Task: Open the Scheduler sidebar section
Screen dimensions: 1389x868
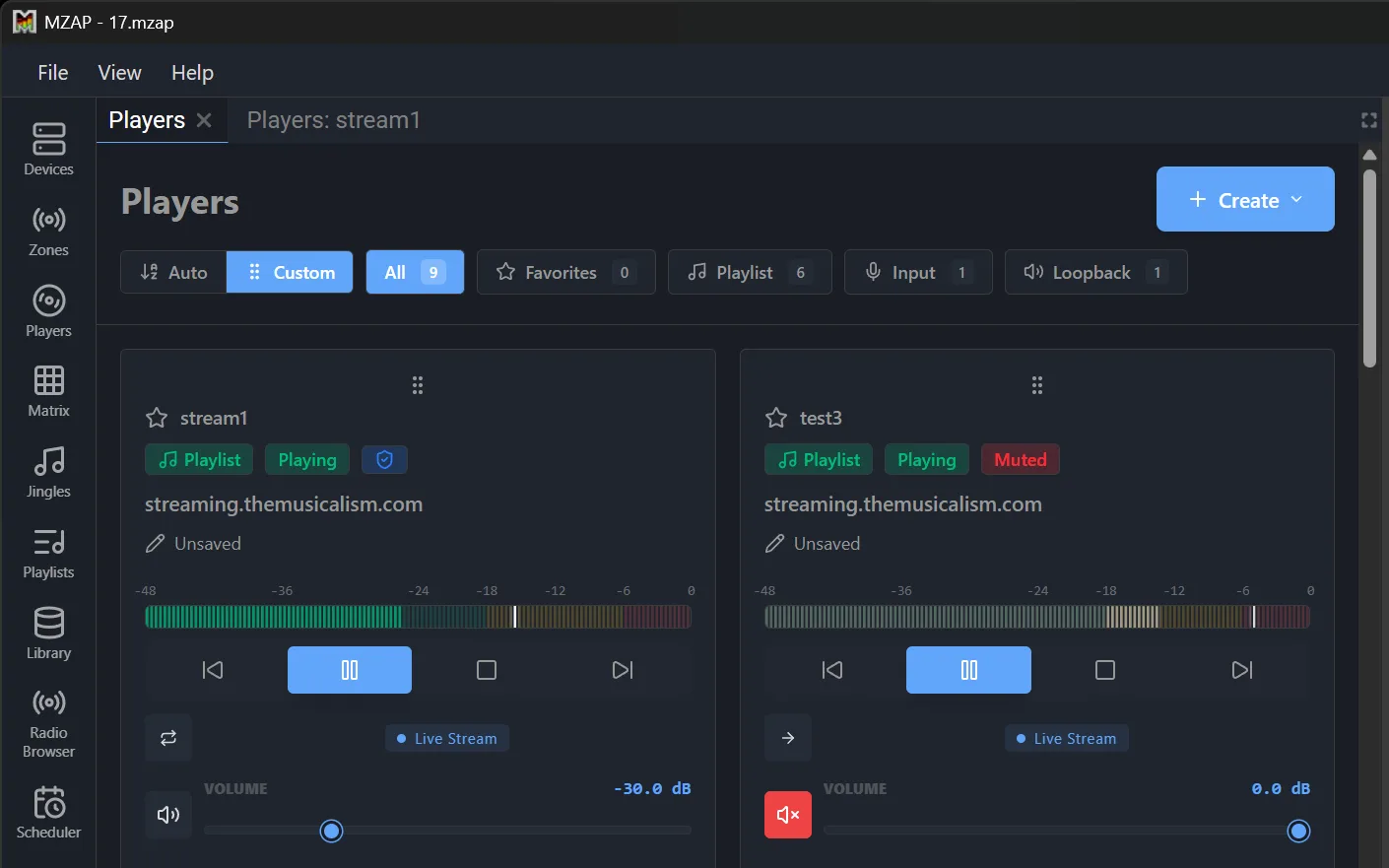Action: click(48, 813)
